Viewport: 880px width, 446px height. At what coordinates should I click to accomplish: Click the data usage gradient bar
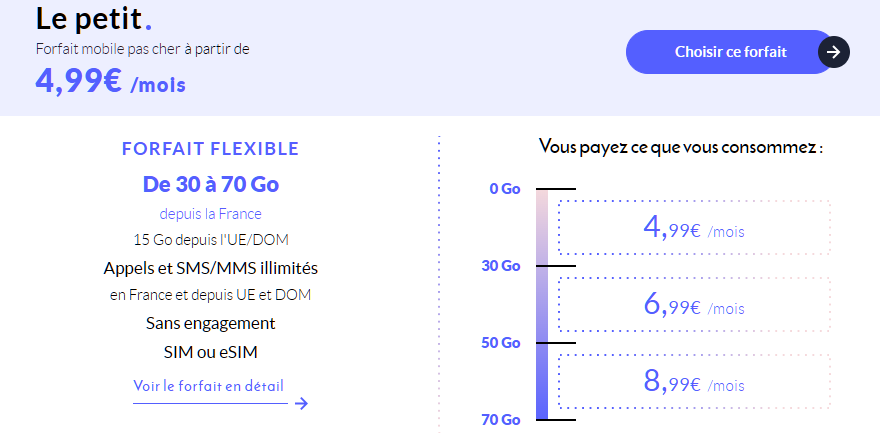coord(542,304)
